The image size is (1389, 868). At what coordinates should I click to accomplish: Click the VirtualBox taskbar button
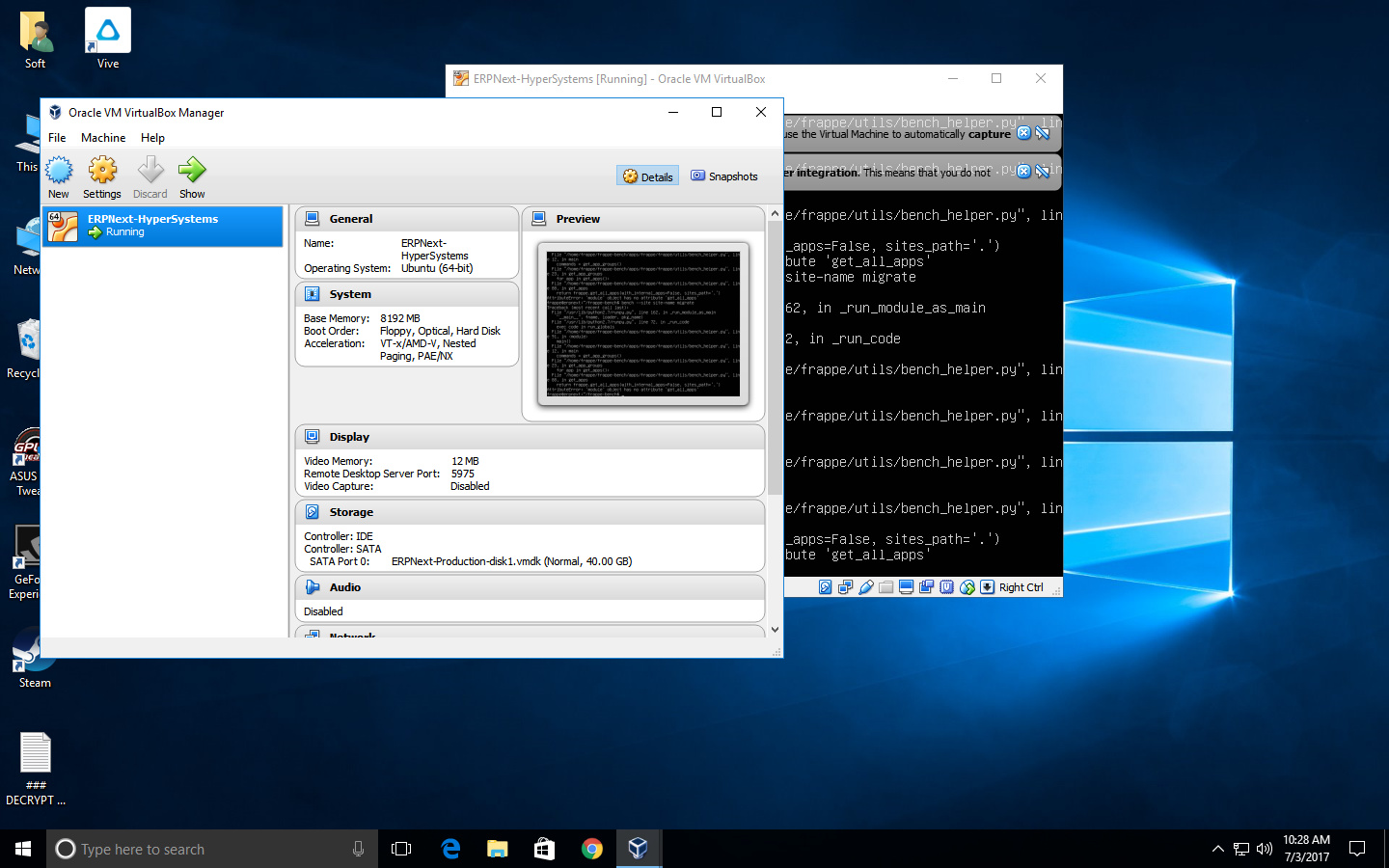tap(638, 849)
